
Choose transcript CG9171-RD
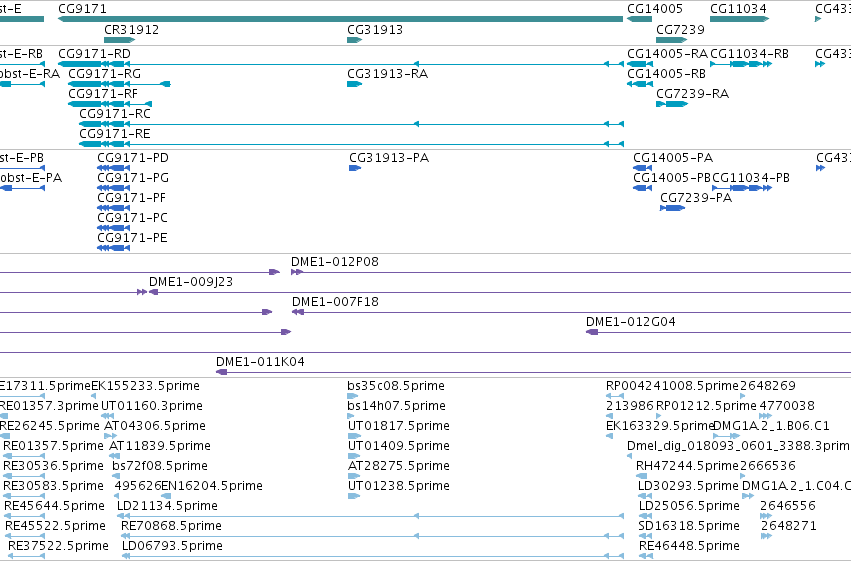click(94, 54)
